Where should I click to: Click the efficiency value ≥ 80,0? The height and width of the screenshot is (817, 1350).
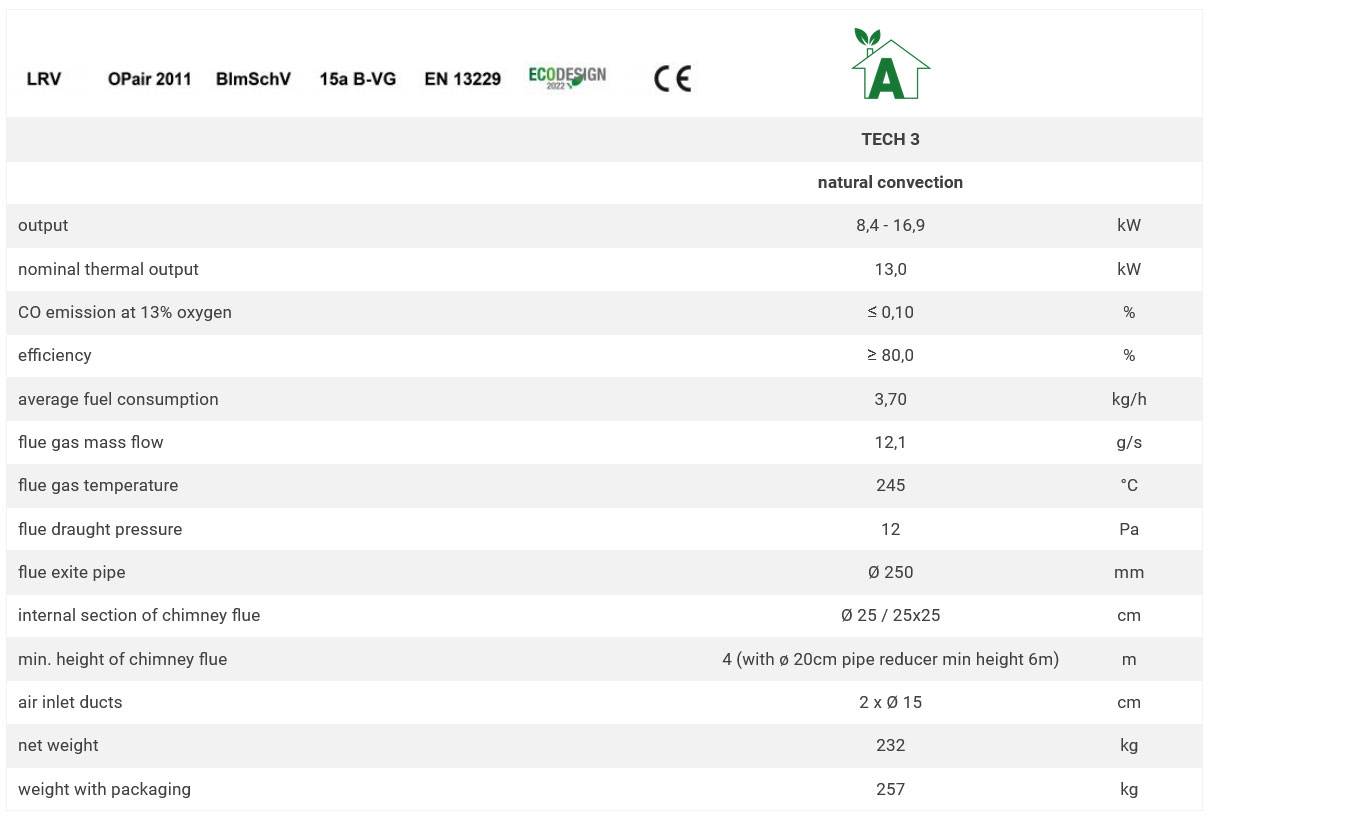click(890, 355)
